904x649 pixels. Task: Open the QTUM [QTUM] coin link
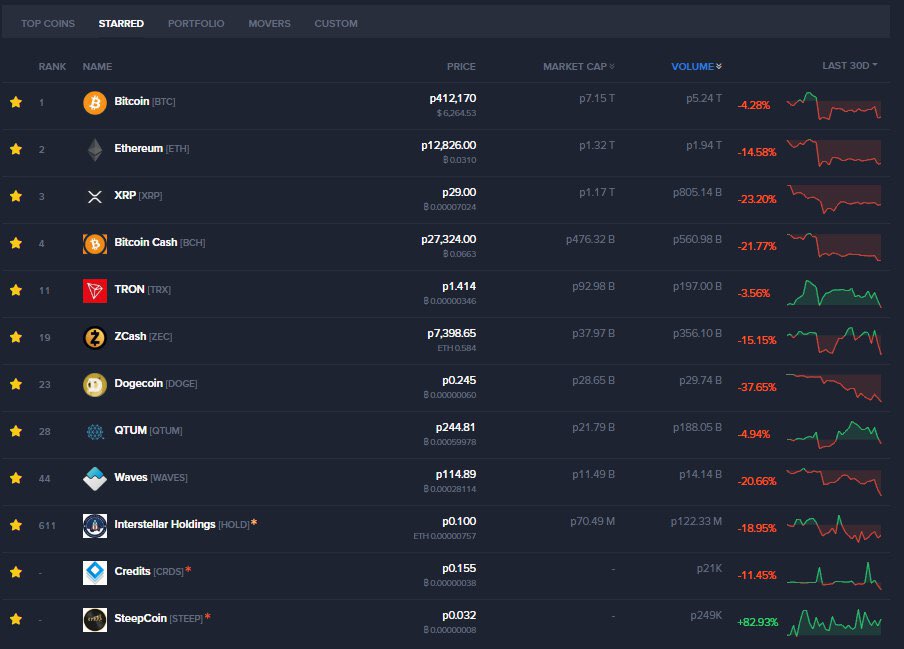(x=148, y=431)
